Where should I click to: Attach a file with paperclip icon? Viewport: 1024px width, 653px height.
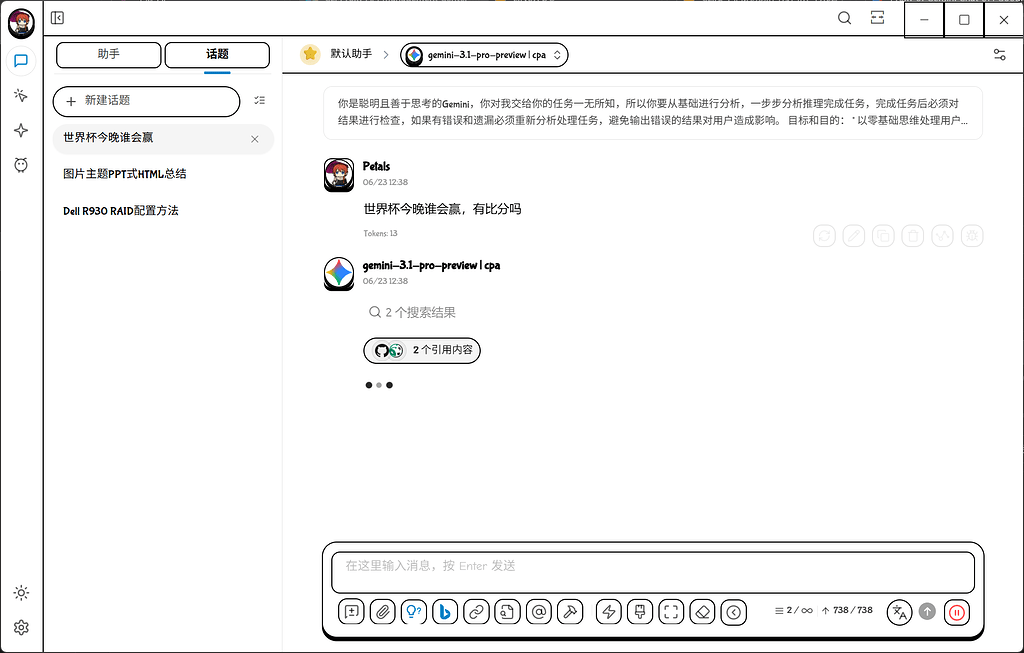pos(383,613)
